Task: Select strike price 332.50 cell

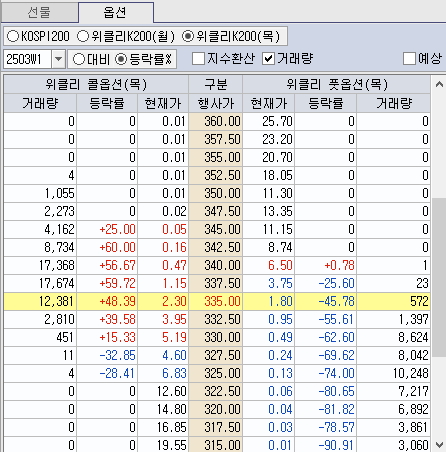Action: [x=216, y=319]
